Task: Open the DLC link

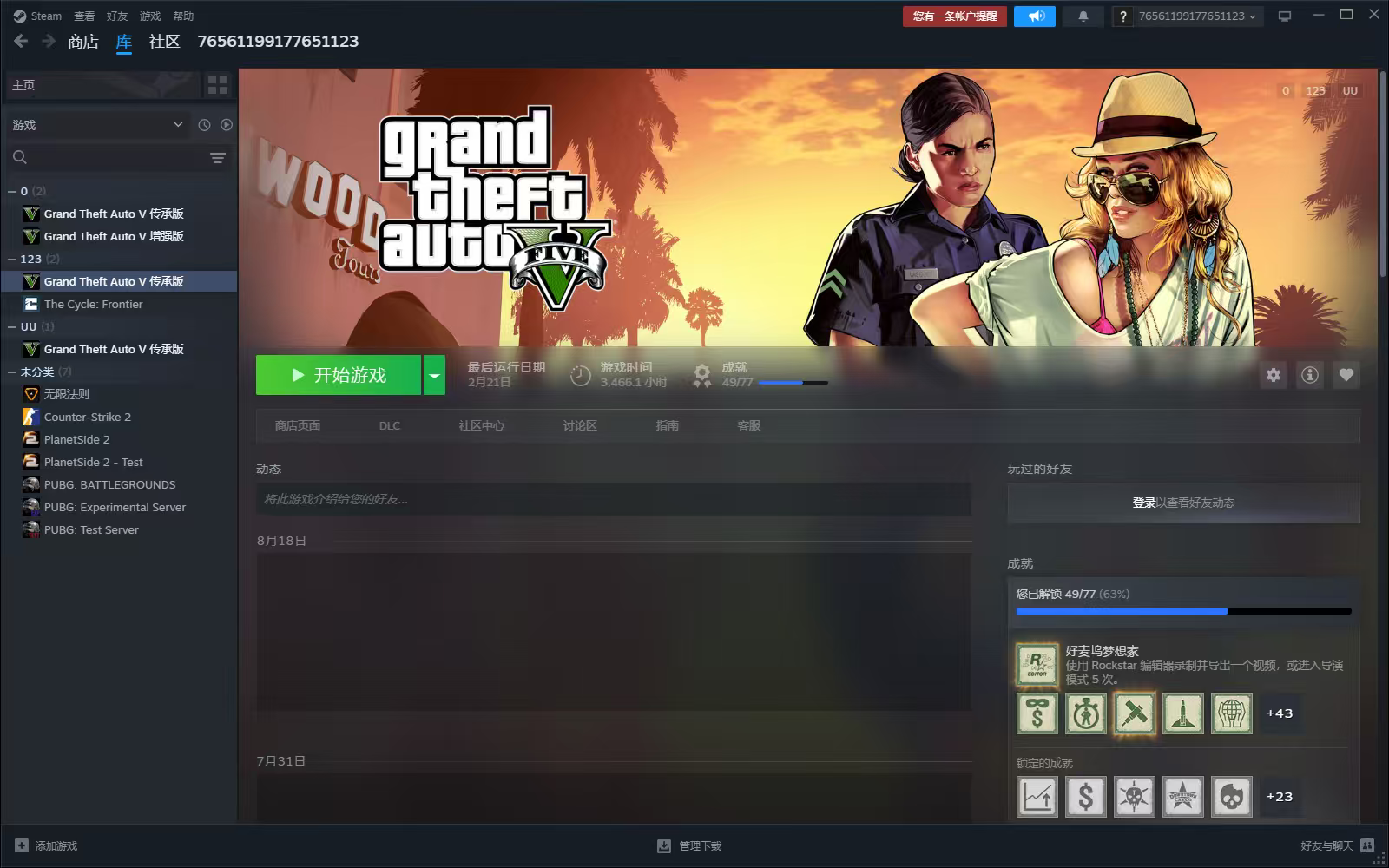Action: pyautogui.click(x=390, y=425)
